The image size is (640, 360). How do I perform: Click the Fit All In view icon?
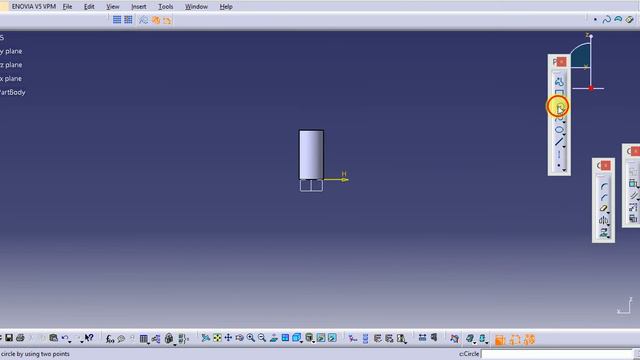point(217,338)
